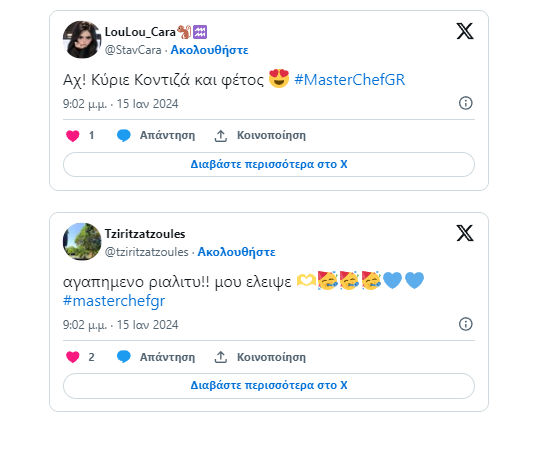Click share arrow icon on second tweet
Viewport: 554px width, 454px height.
[x=221, y=357]
